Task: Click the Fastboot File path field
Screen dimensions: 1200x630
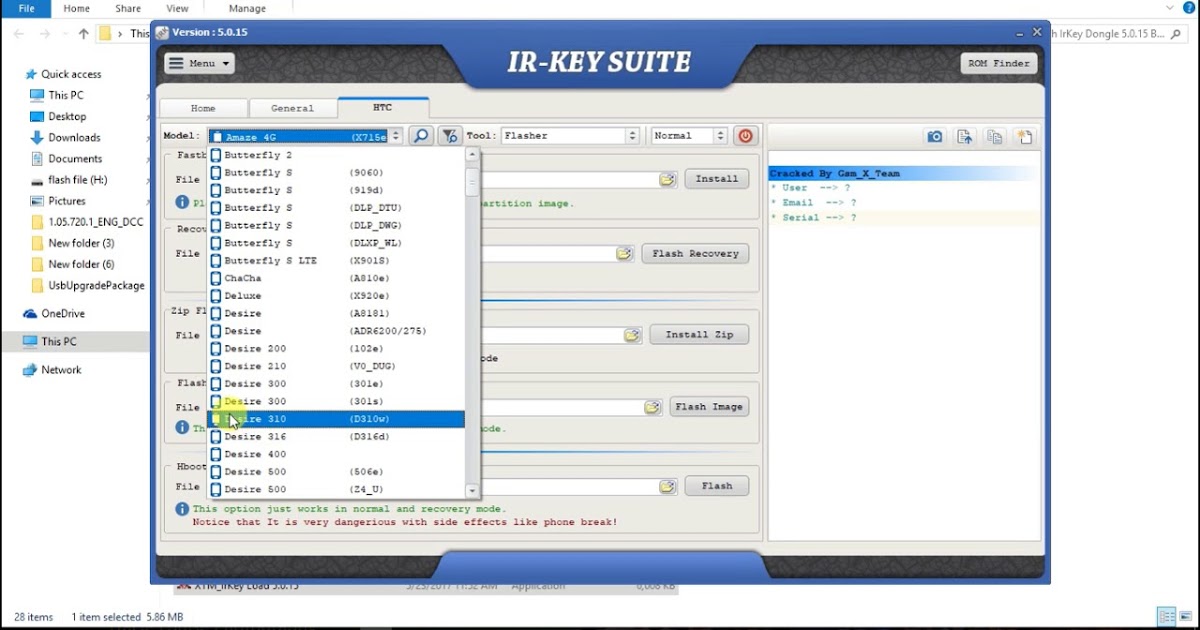Action: (568, 179)
